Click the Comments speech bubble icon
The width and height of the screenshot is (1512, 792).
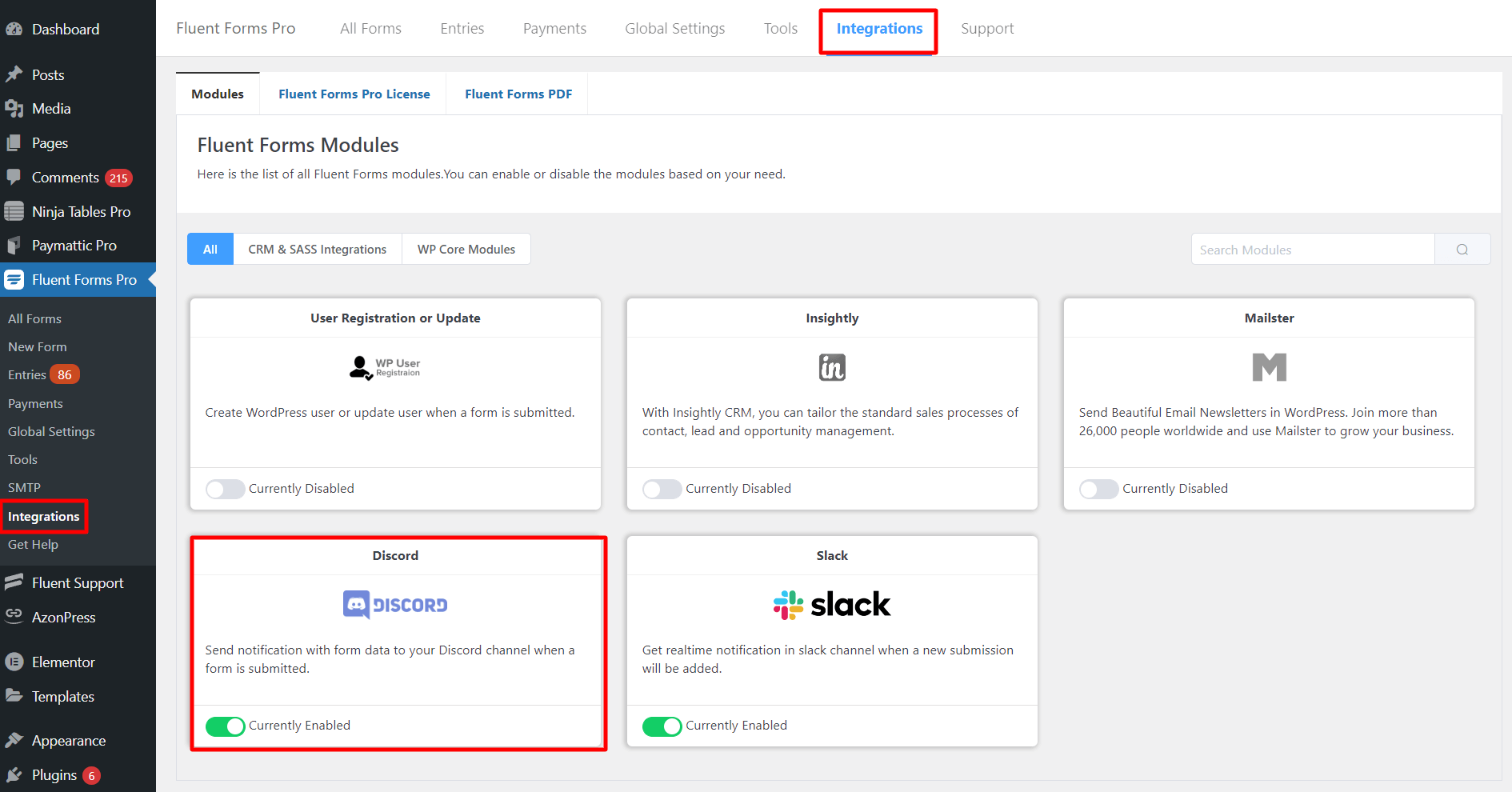click(14, 177)
